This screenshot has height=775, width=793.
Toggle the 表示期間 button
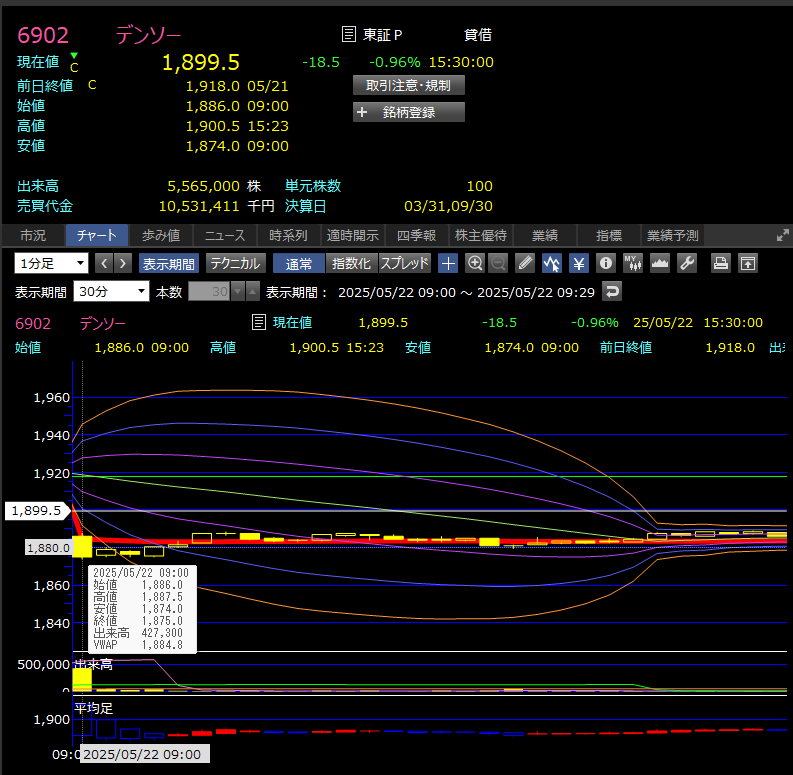click(169, 264)
